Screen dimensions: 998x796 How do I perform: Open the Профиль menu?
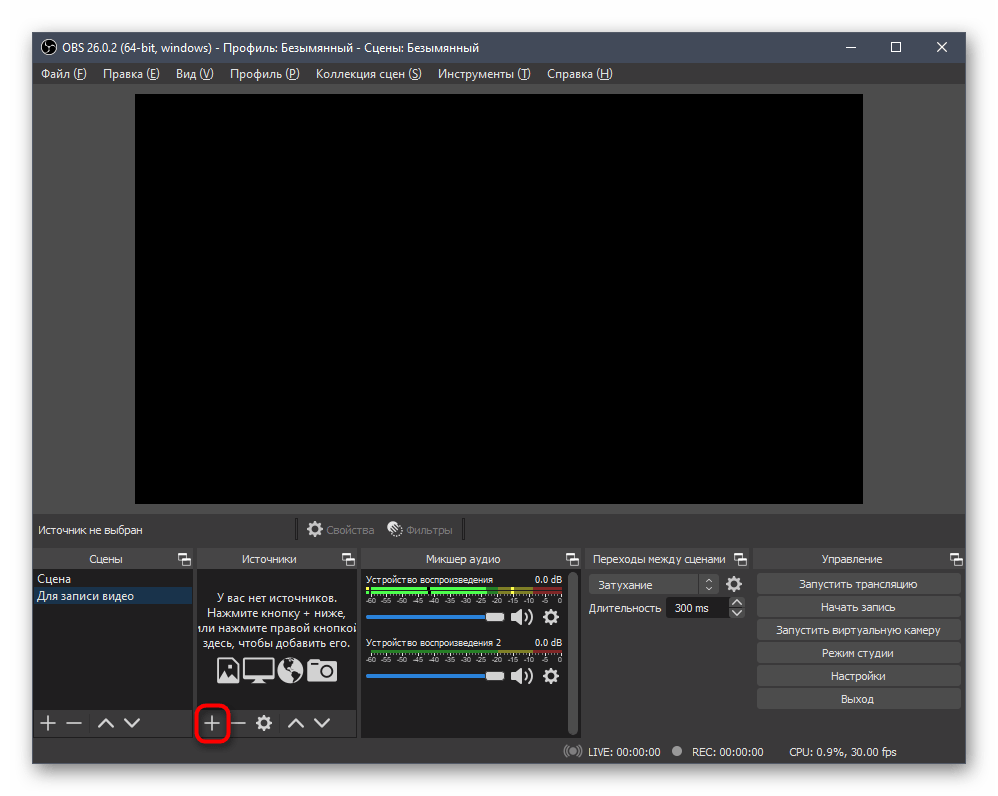pyautogui.click(x=265, y=74)
